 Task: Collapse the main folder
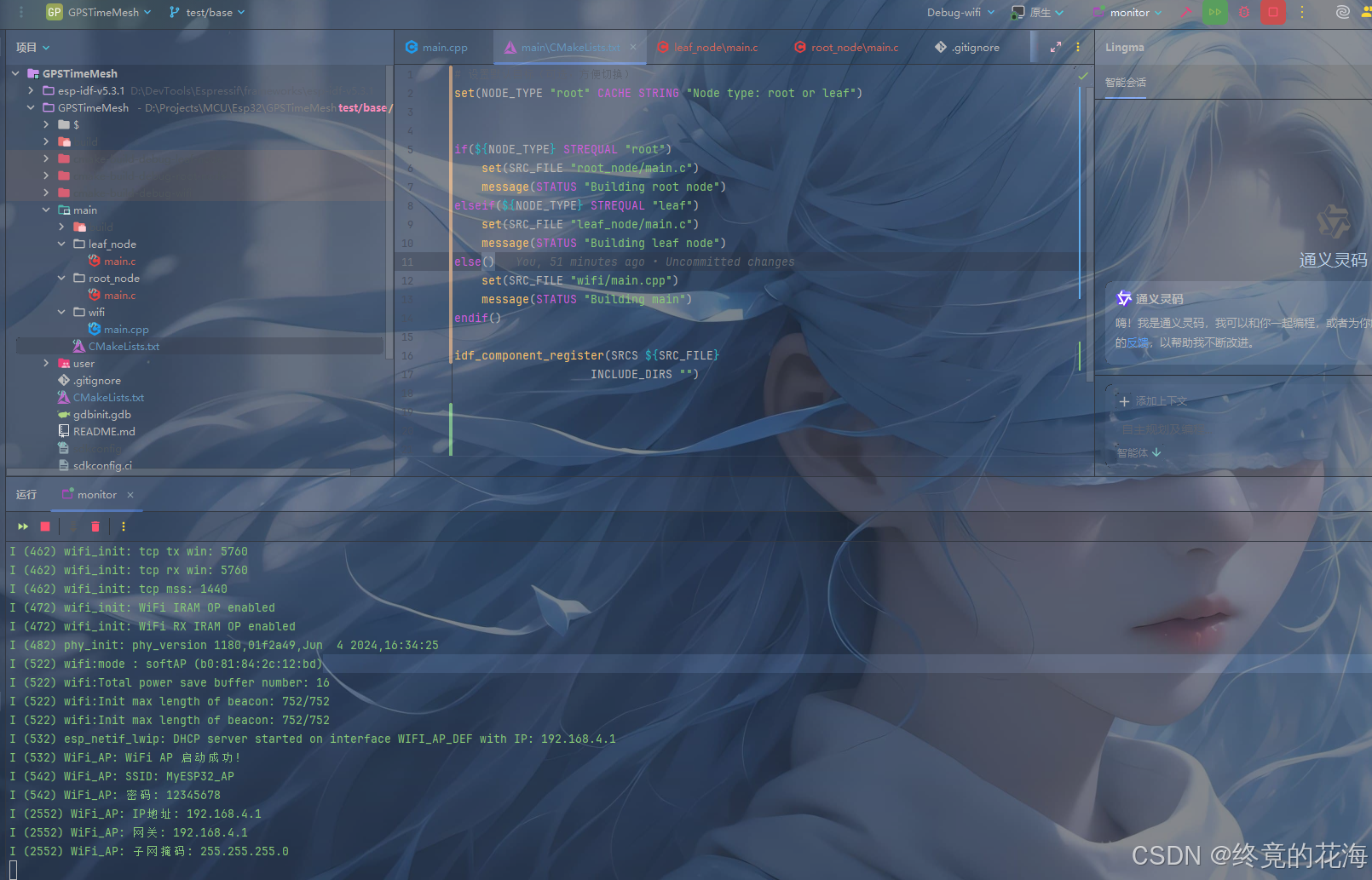[x=46, y=210]
